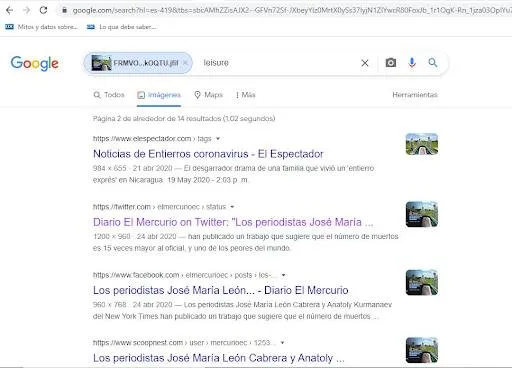
Task: Switch to the Todos tab
Action: coord(109,95)
